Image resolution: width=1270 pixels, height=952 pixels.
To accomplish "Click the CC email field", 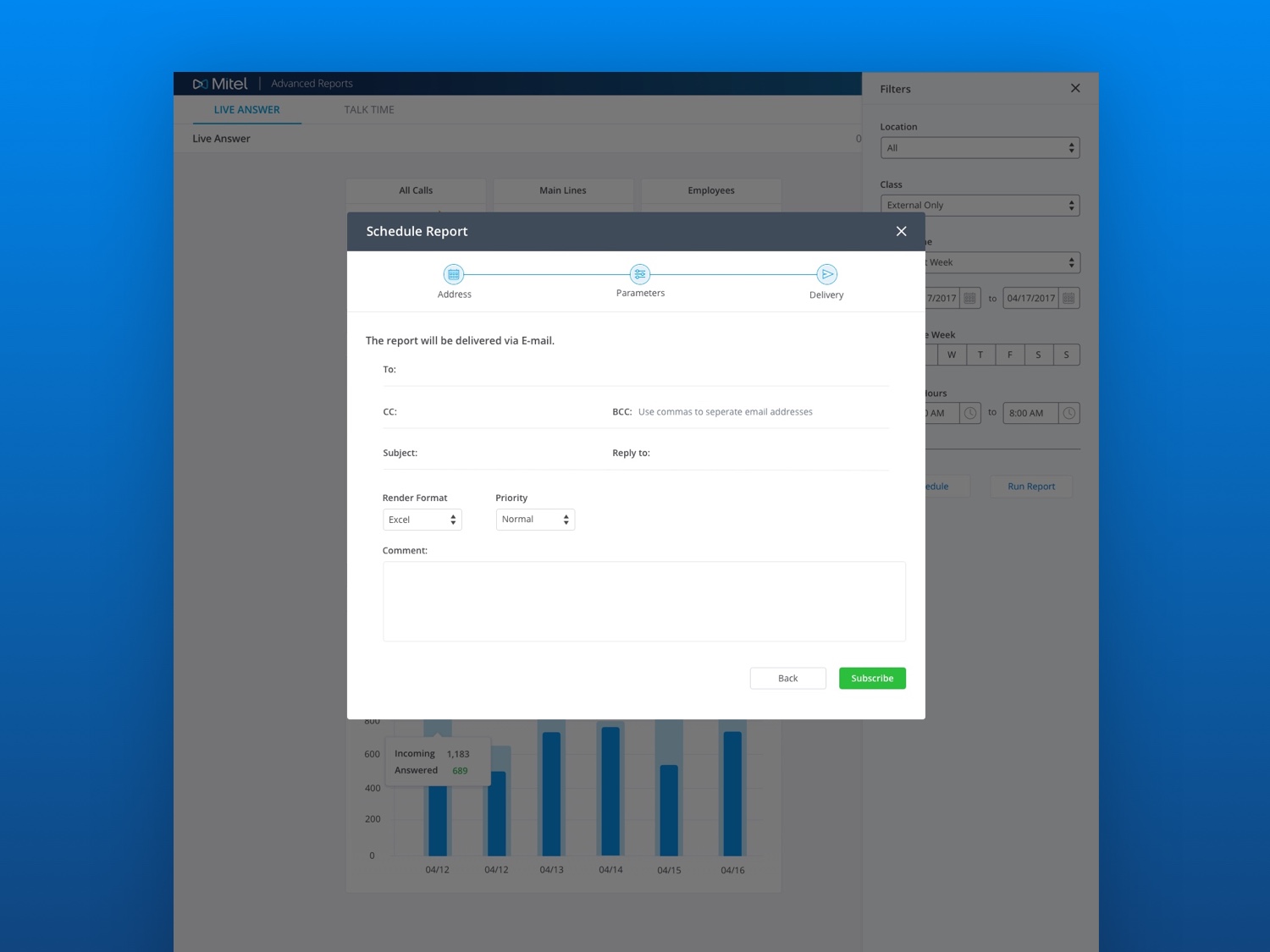I will 496,412.
